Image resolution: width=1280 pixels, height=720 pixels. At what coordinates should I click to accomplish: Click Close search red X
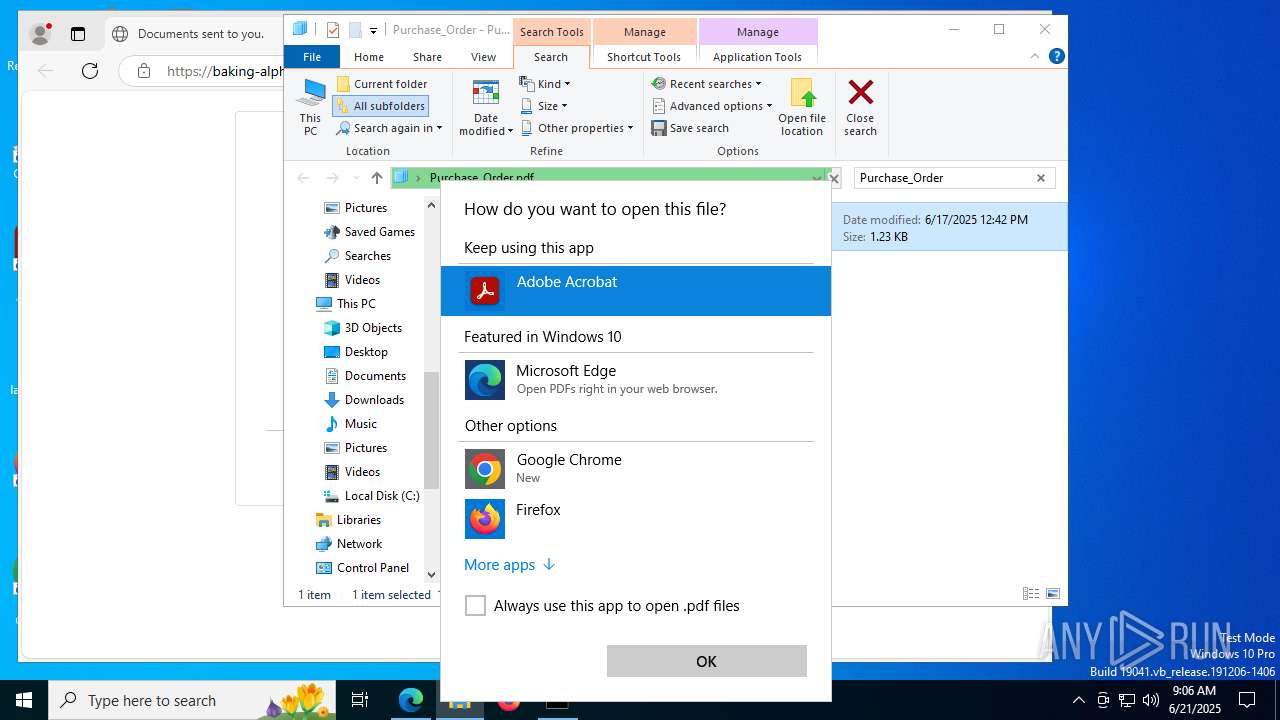[x=860, y=108]
